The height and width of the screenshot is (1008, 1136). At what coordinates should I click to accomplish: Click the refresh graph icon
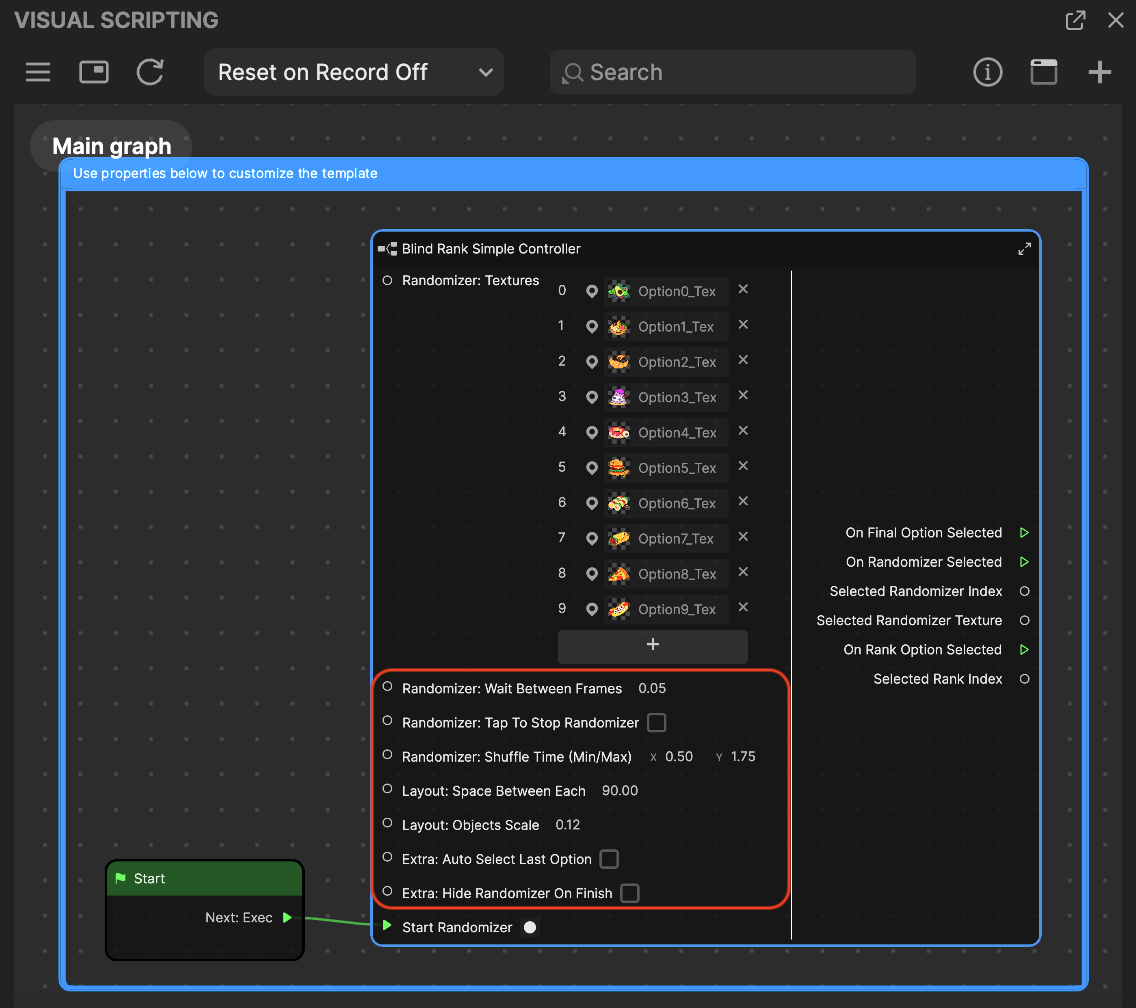tap(150, 72)
